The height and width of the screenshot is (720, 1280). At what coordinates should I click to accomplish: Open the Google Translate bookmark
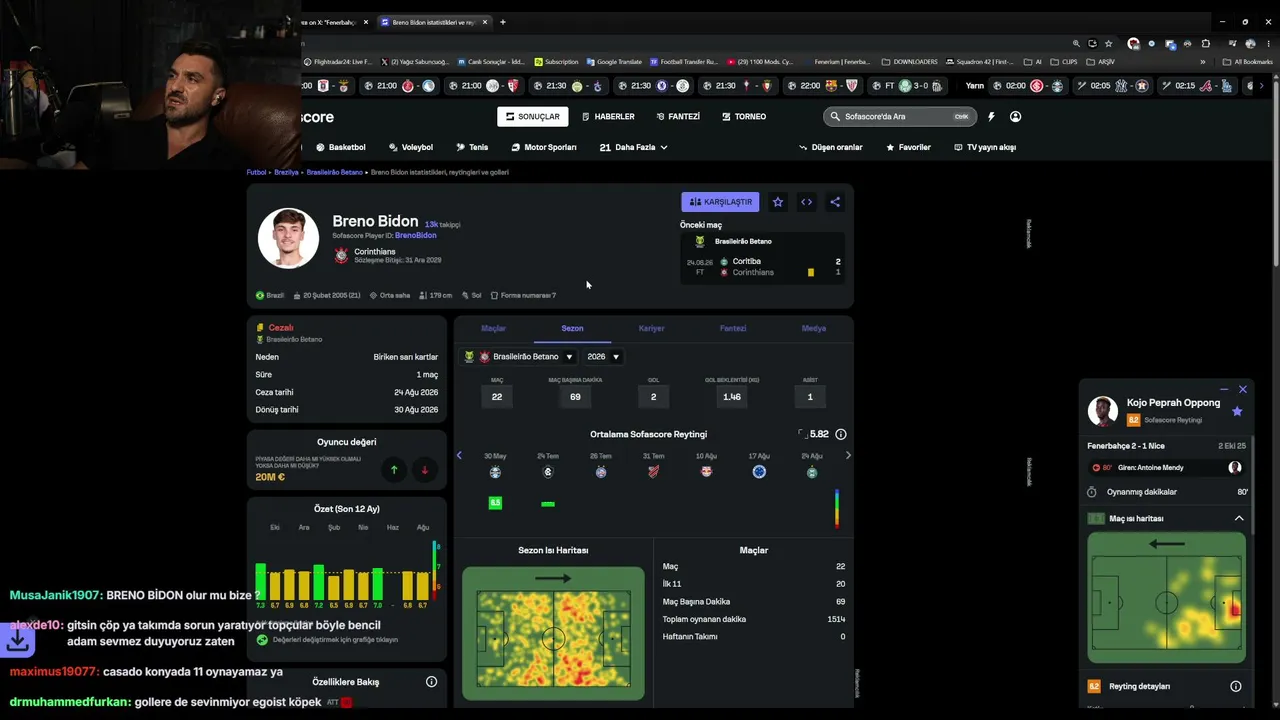pyautogui.click(x=615, y=62)
